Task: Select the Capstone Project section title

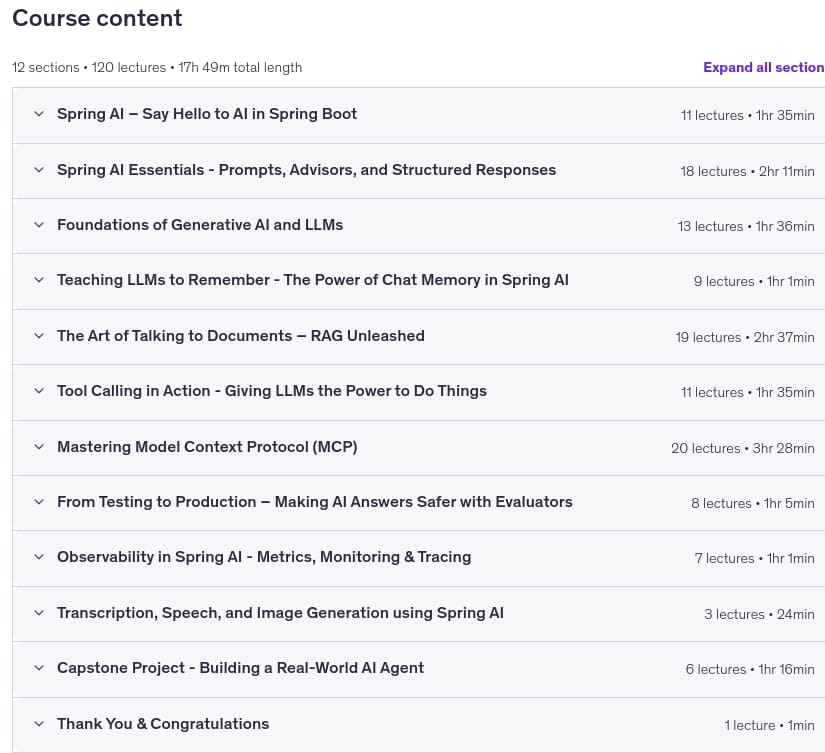Action: tap(240, 668)
